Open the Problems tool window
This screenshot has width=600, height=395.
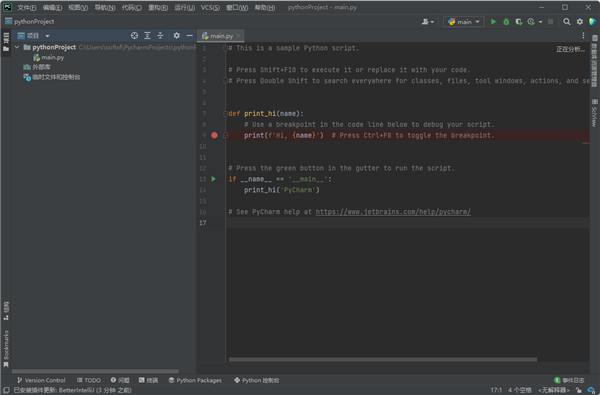[x=120, y=380]
